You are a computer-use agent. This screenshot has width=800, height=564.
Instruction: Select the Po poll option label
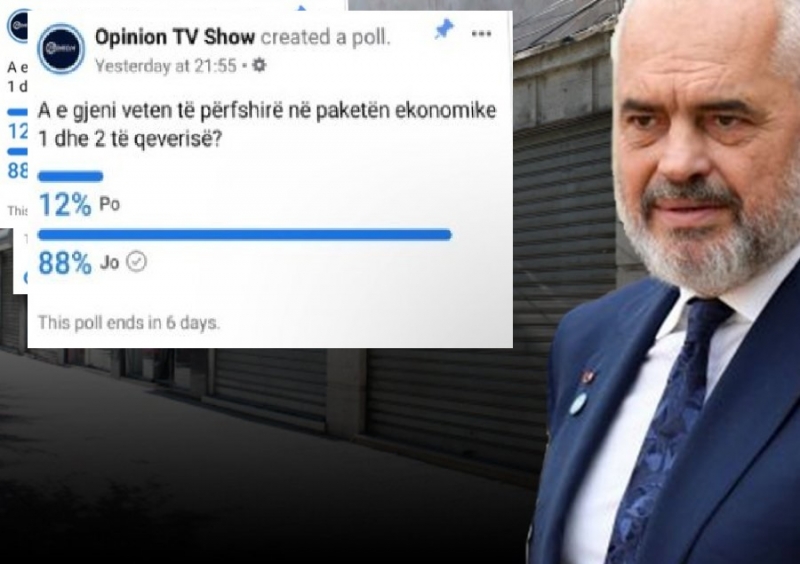click(109, 204)
